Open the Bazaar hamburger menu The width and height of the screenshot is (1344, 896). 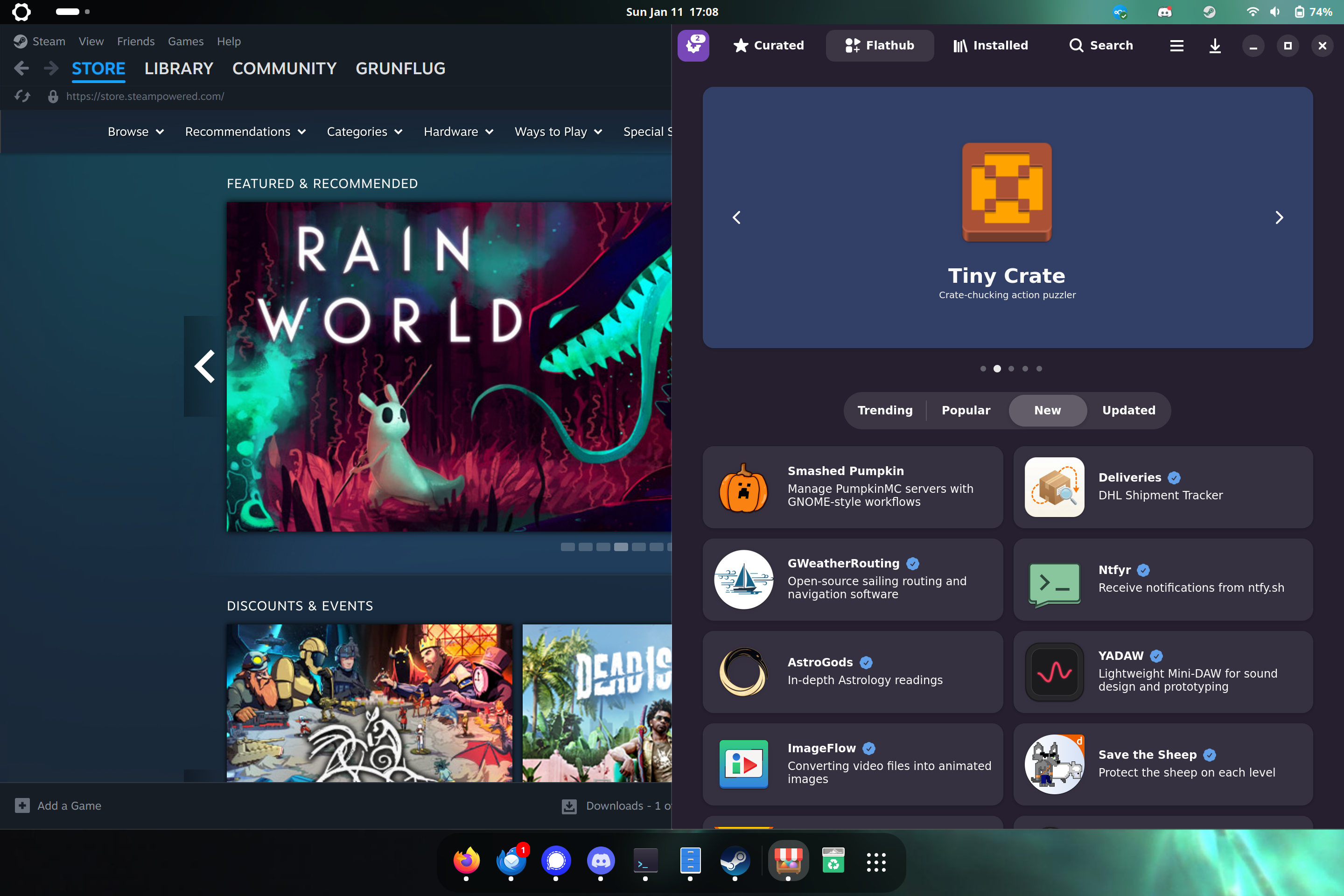1176,46
